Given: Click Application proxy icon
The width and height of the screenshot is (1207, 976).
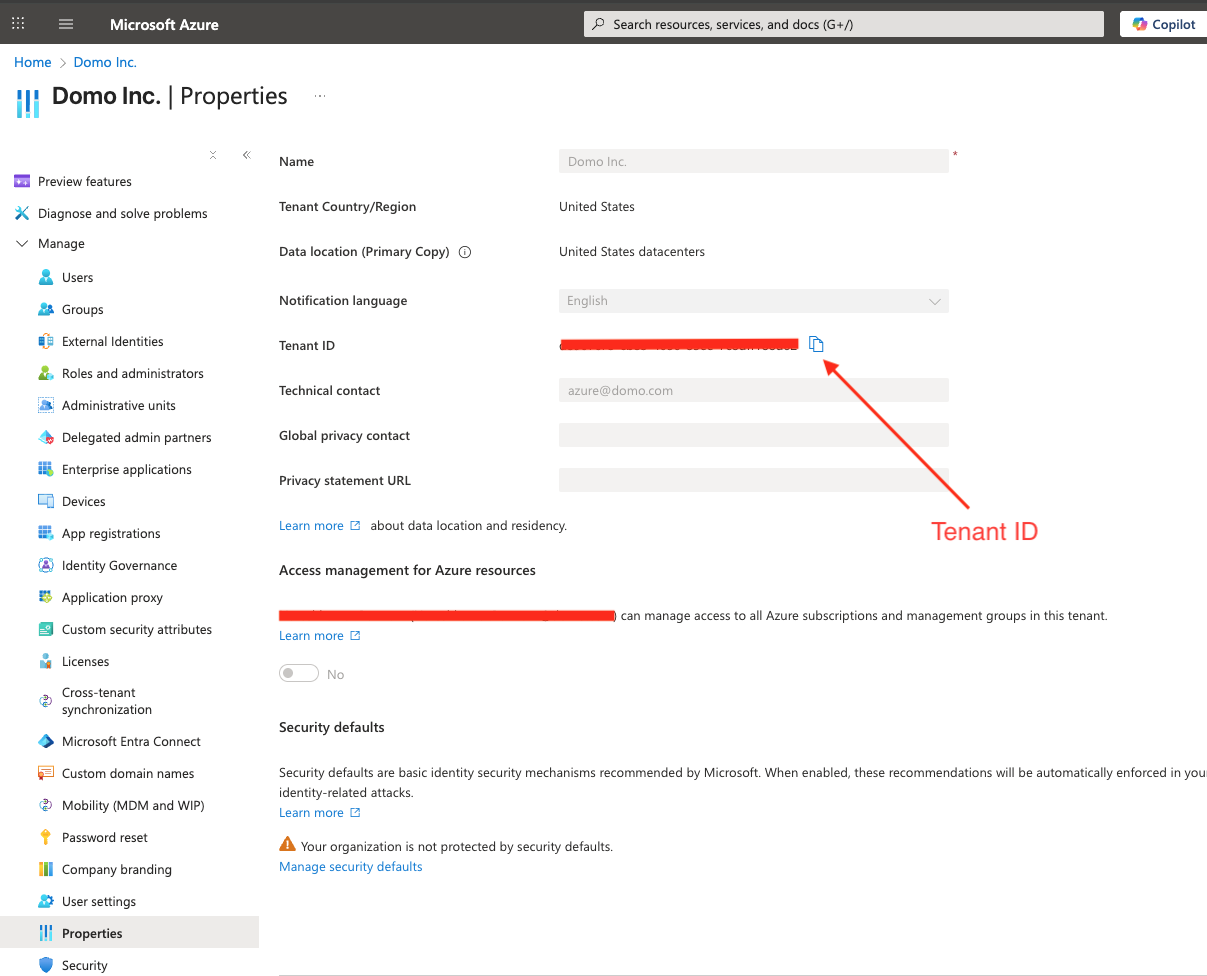Looking at the screenshot, I should pos(46,597).
